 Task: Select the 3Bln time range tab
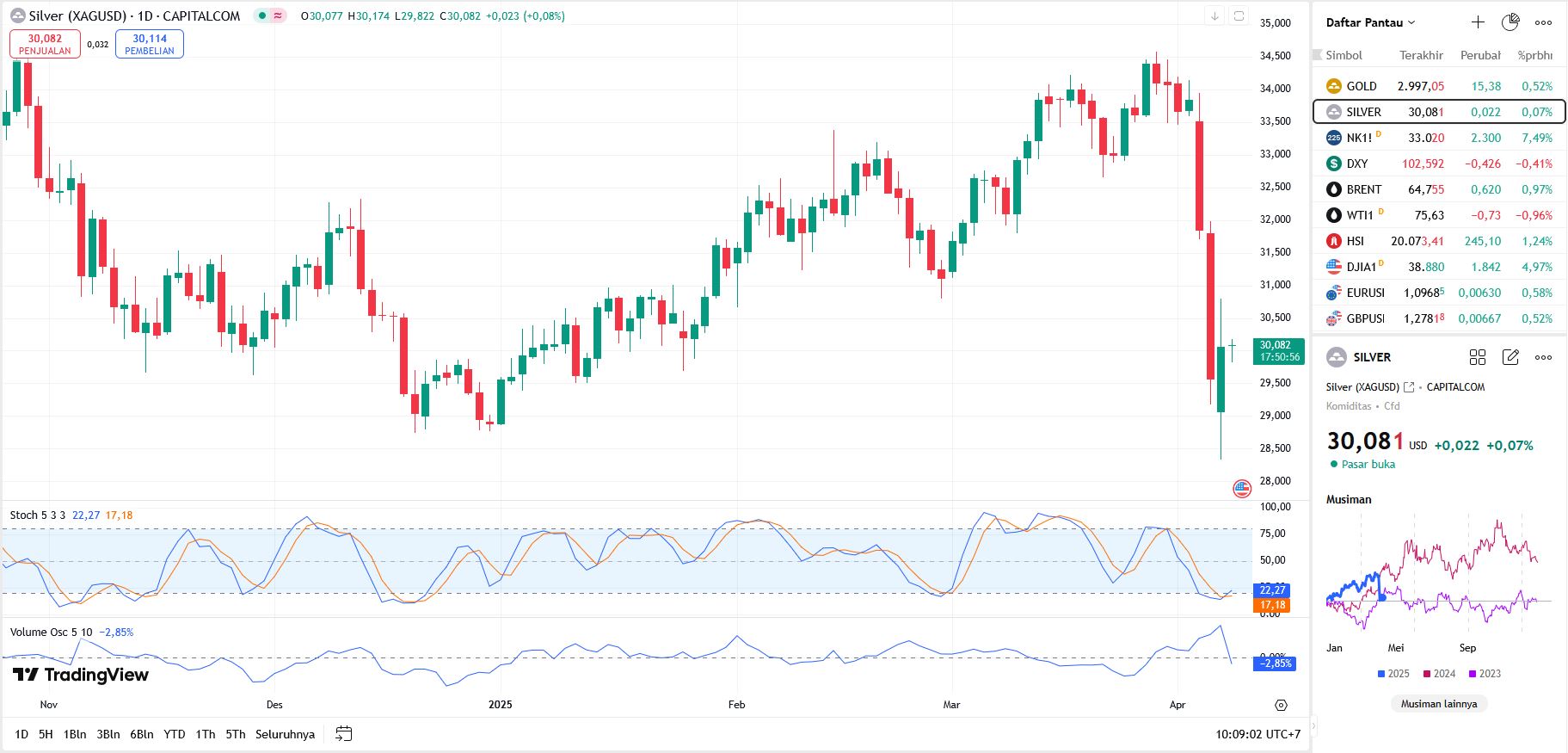click(x=108, y=734)
